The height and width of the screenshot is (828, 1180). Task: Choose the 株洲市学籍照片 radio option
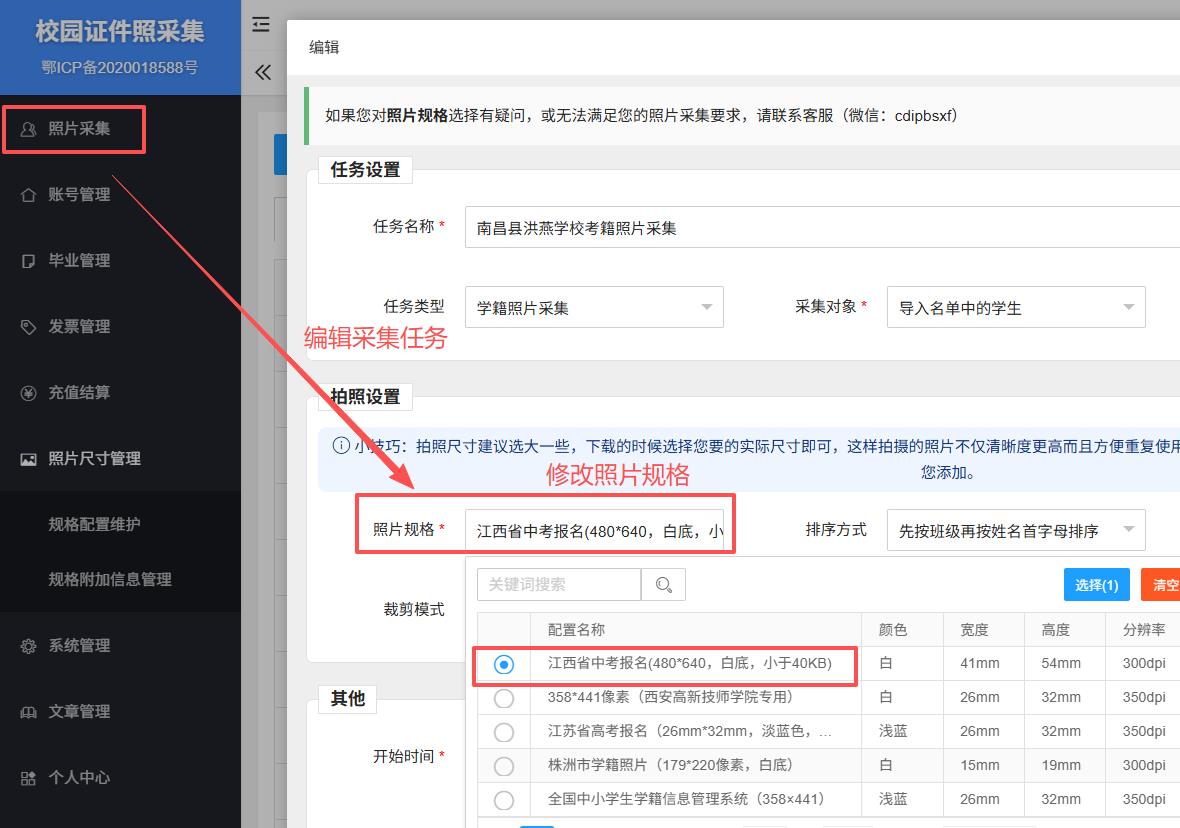[x=504, y=766]
